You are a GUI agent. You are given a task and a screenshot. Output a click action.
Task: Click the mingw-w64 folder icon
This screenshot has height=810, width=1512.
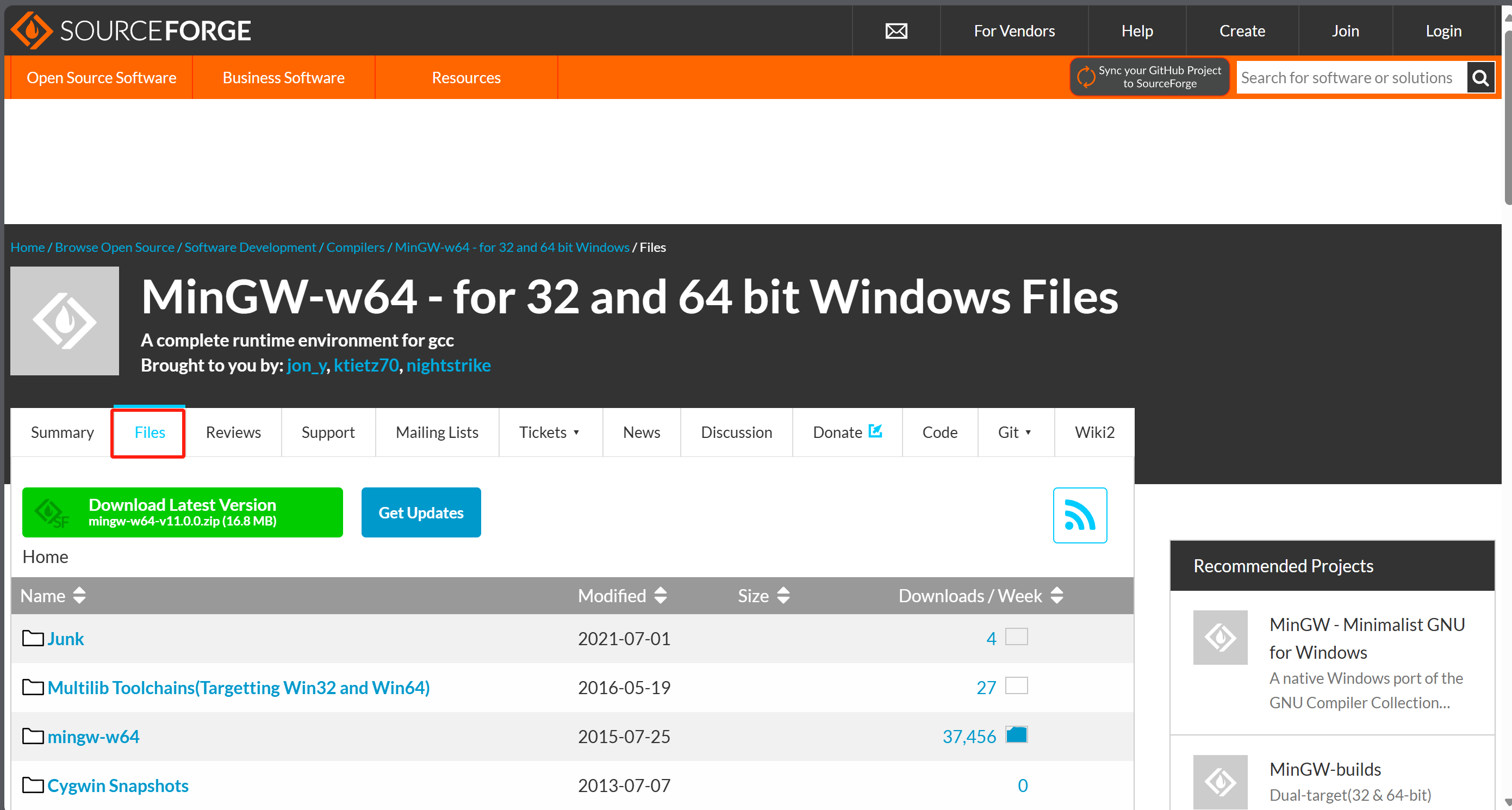pos(33,735)
